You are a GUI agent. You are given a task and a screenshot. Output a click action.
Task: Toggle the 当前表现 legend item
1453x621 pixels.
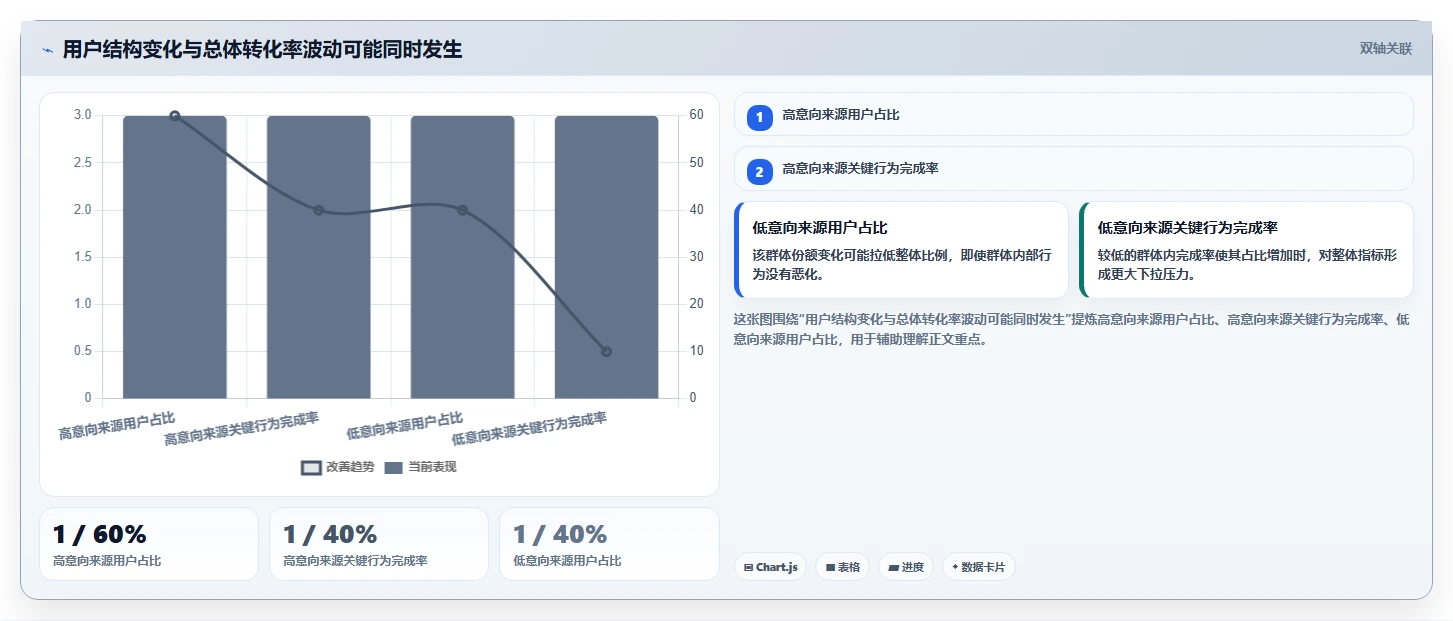pyautogui.click(x=421, y=467)
